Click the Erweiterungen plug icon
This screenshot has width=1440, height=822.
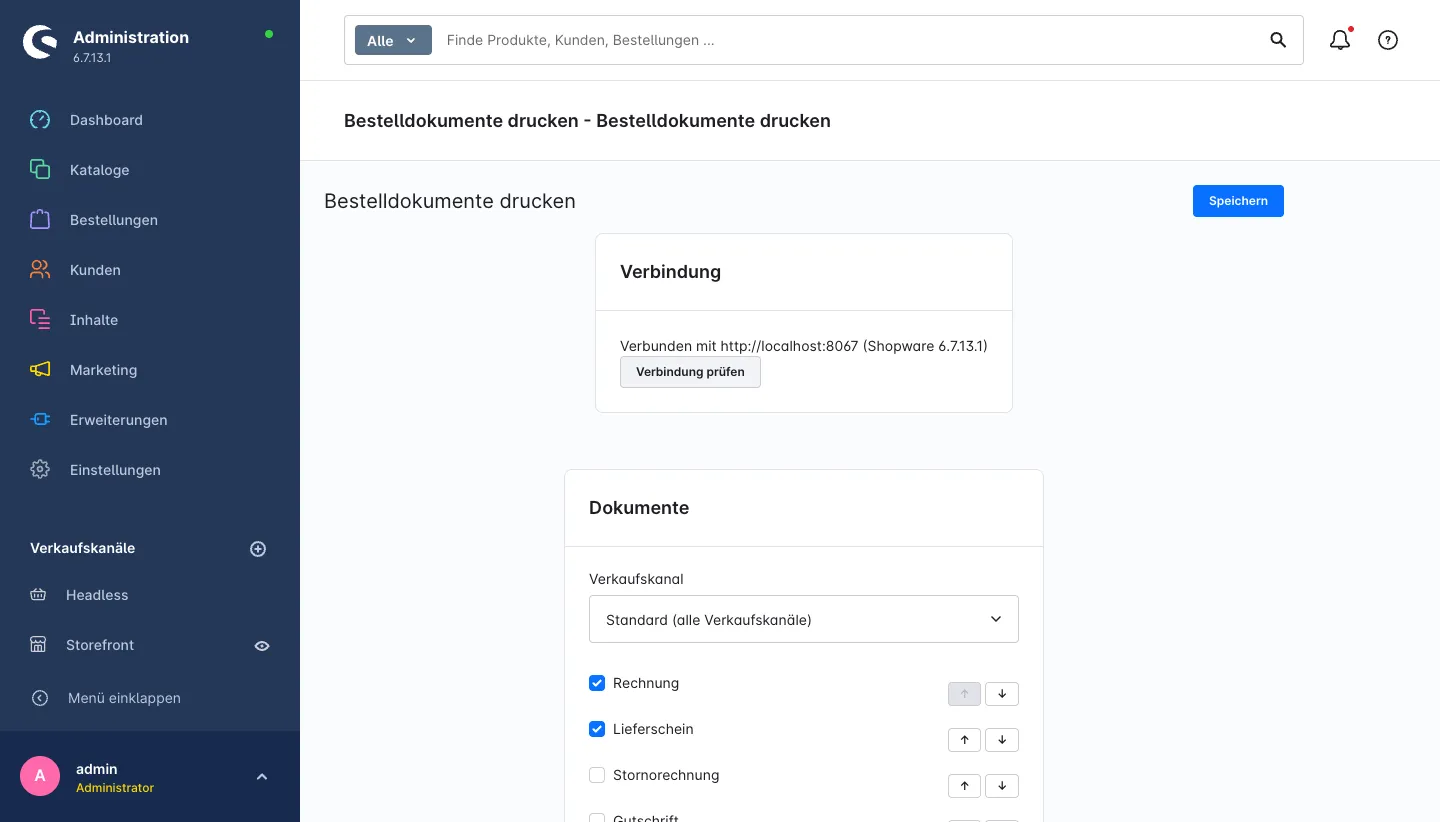pos(40,420)
